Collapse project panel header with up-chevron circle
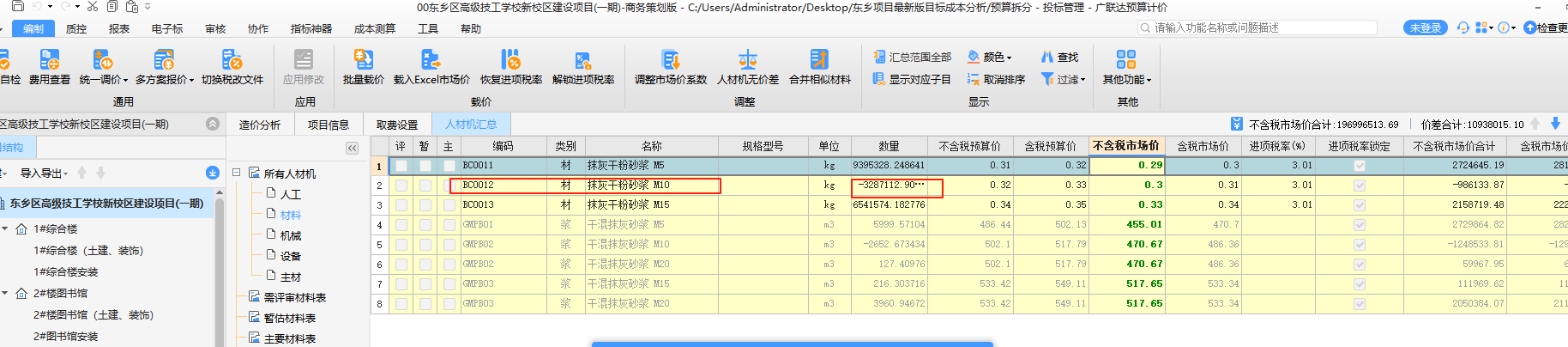The width and height of the screenshot is (1568, 347). coord(213,124)
